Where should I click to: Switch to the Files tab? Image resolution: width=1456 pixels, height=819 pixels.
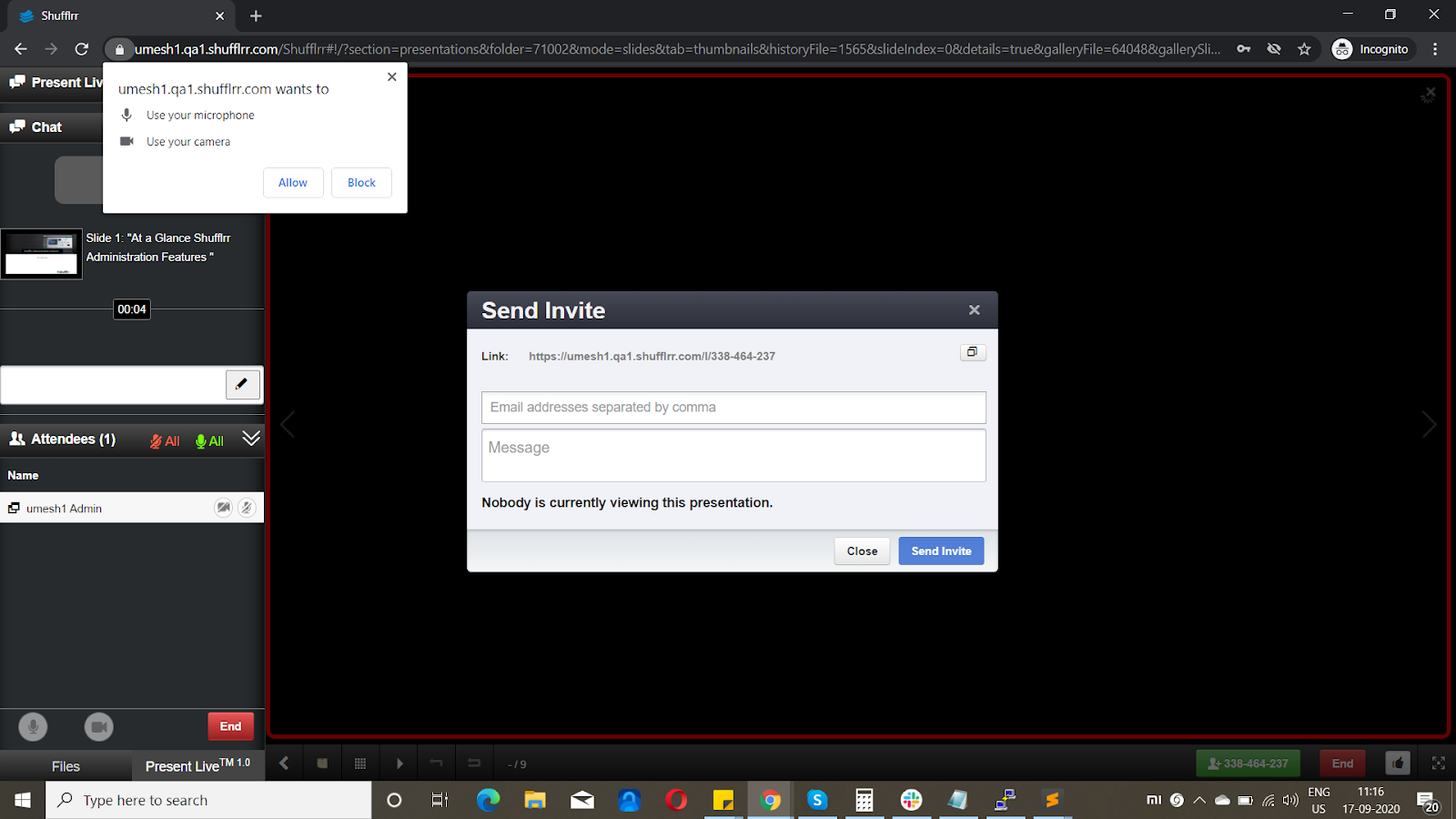[x=66, y=766]
